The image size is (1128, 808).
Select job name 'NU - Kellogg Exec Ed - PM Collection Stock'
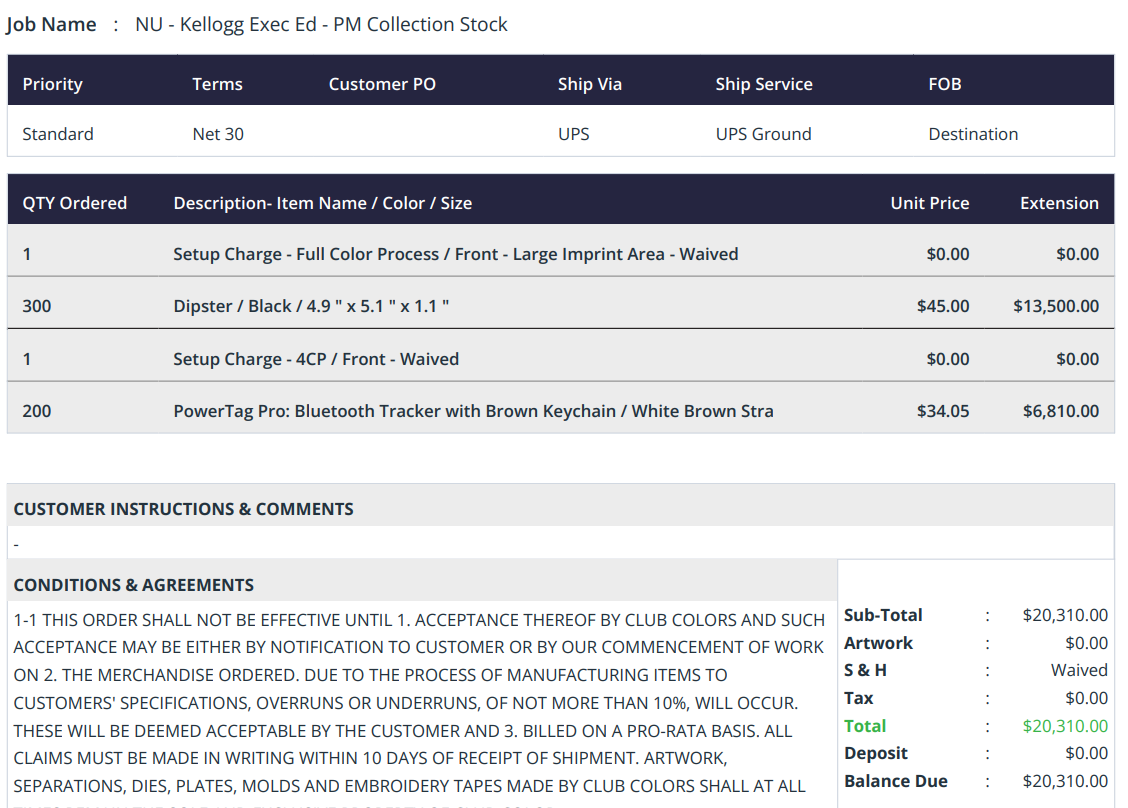coord(321,24)
